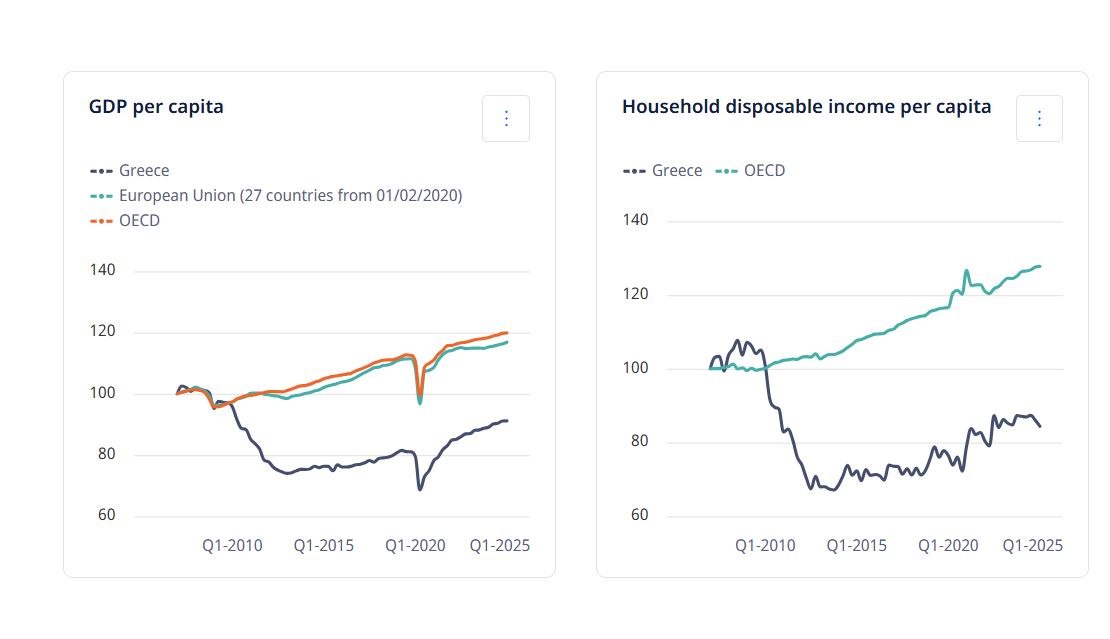Toggle European Union series in GDP legend

276,196
